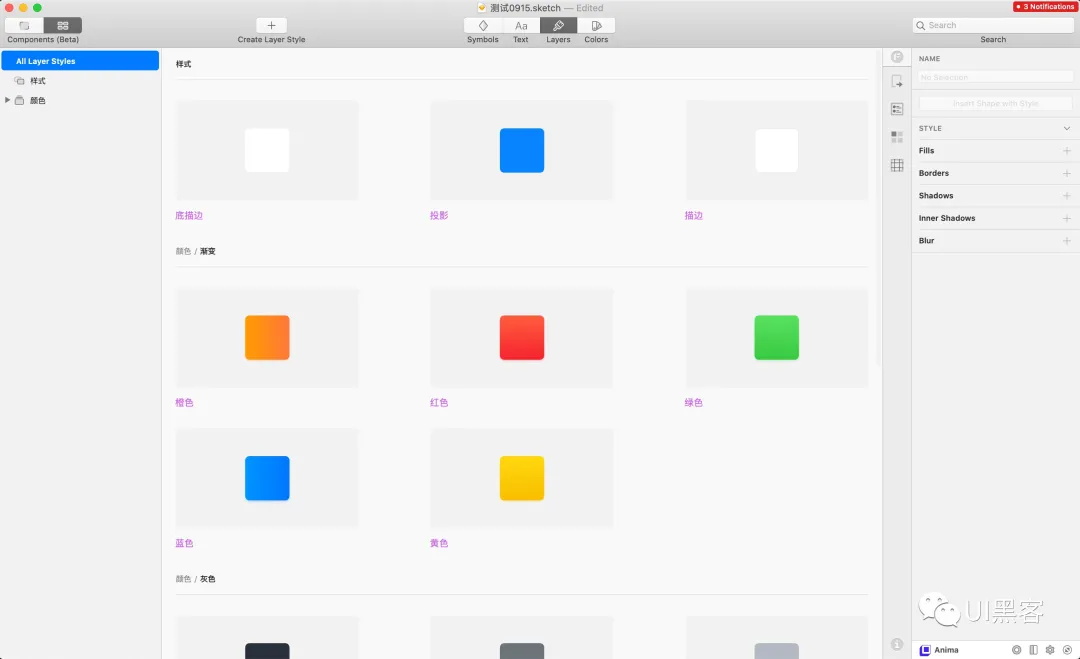Click the folder icon beside 颜色

coord(19,101)
